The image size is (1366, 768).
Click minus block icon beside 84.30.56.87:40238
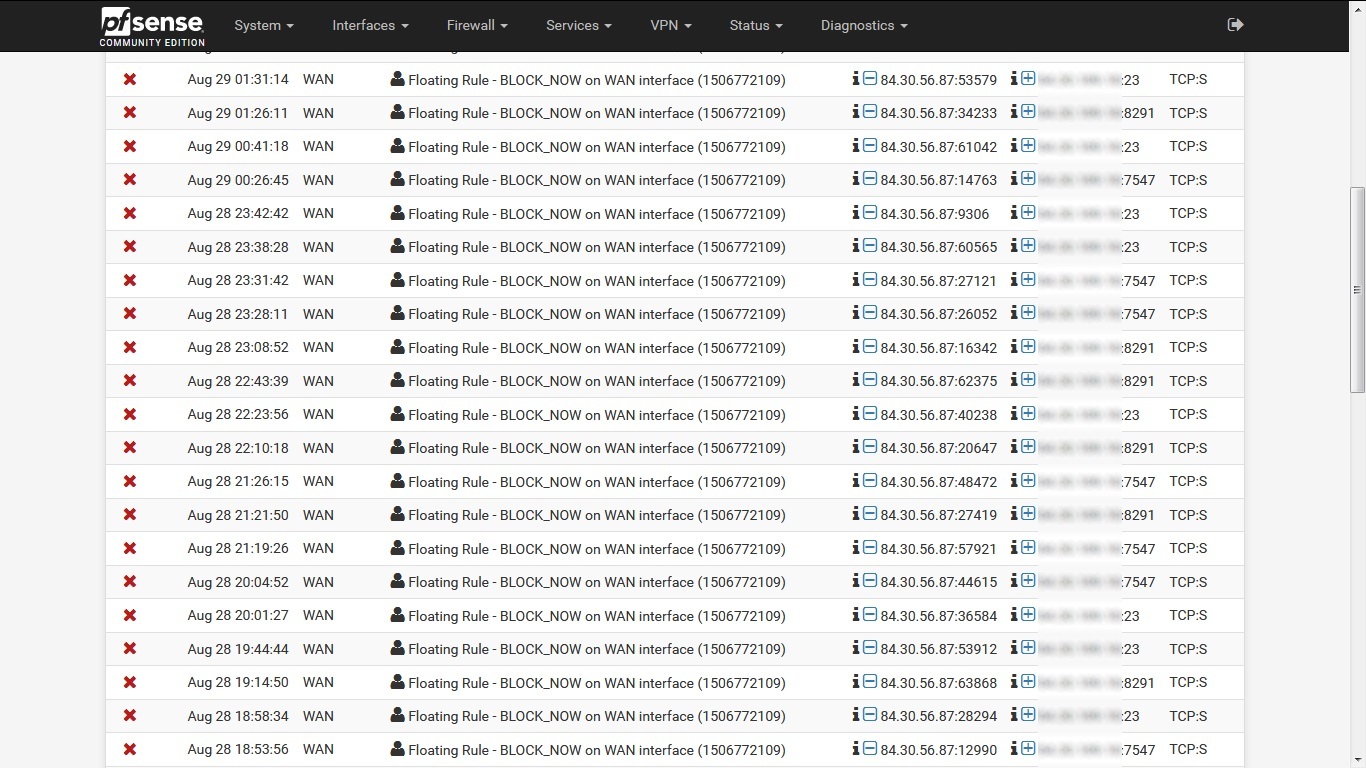click(x=870, y=413)
